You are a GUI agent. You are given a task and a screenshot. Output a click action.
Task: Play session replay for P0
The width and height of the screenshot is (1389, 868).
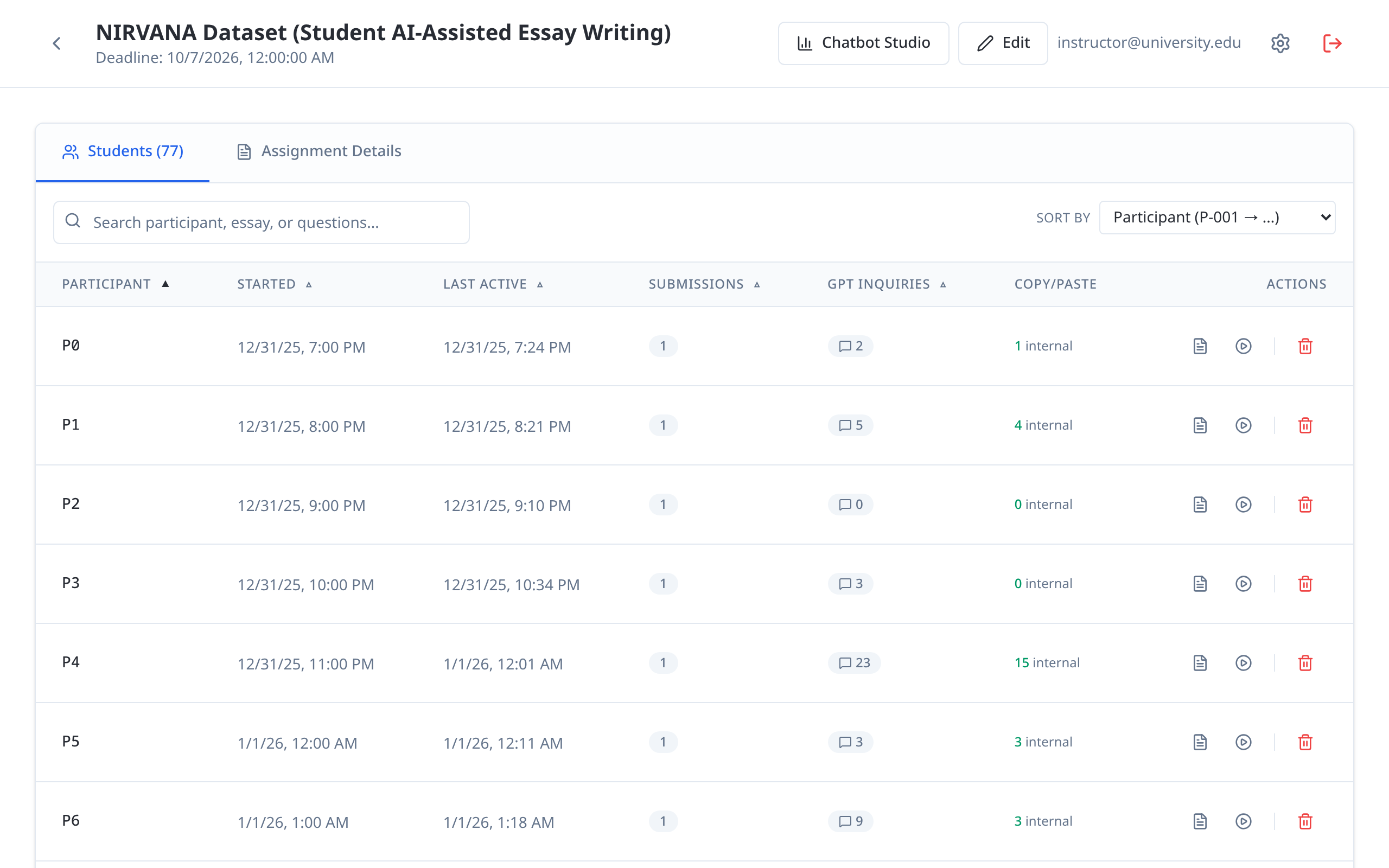point(1243,346)
